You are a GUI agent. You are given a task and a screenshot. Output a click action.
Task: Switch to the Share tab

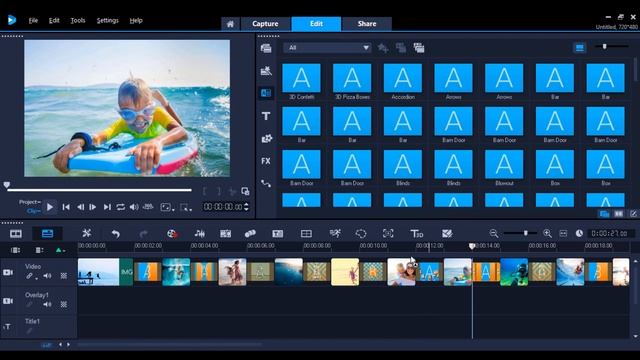[x=367, y=24]
